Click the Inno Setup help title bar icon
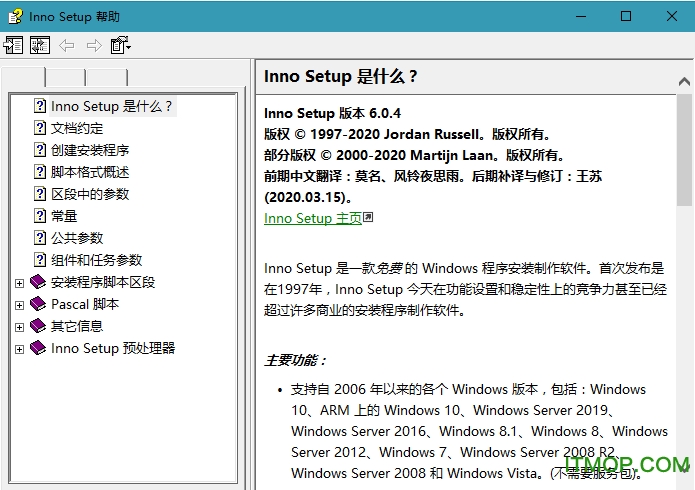Viewport: 695px width, 490px height. [15, 17]
